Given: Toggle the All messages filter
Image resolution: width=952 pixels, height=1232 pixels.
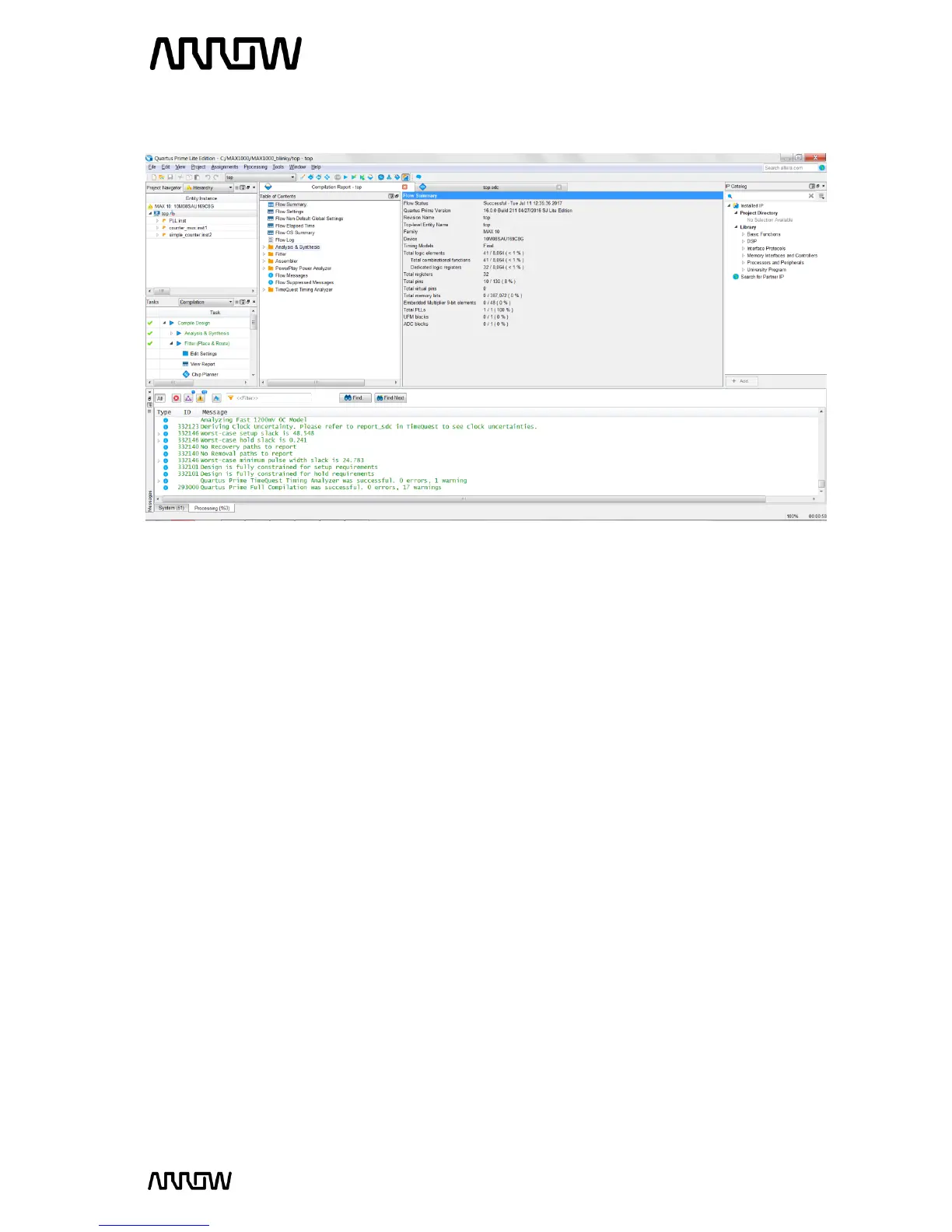Looking at the screenshot, I should (160, 398).
